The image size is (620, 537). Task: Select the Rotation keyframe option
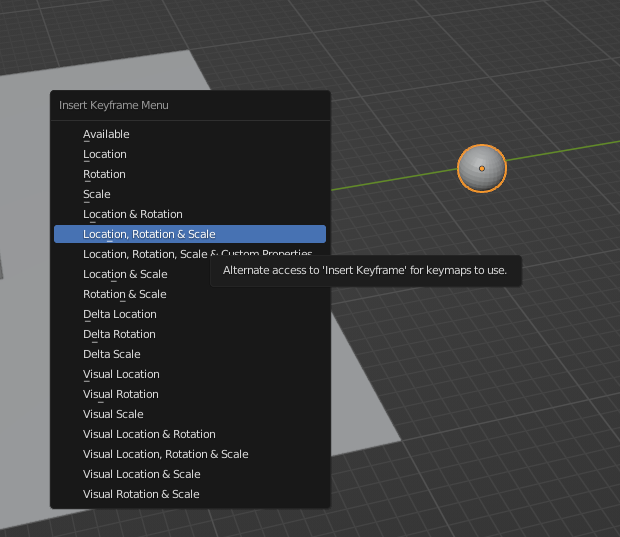[x=190, y=174]
